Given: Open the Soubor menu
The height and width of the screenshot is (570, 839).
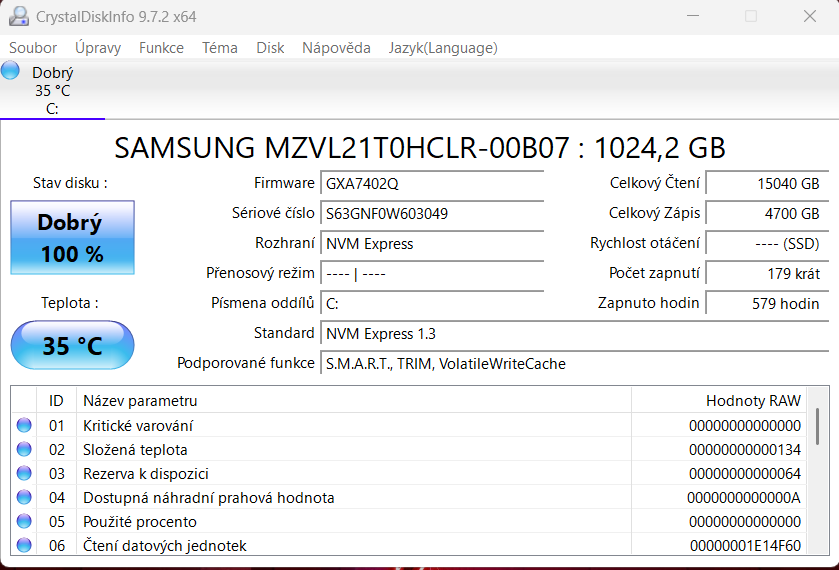Looking at the screenshot, I should click(33, 48).
